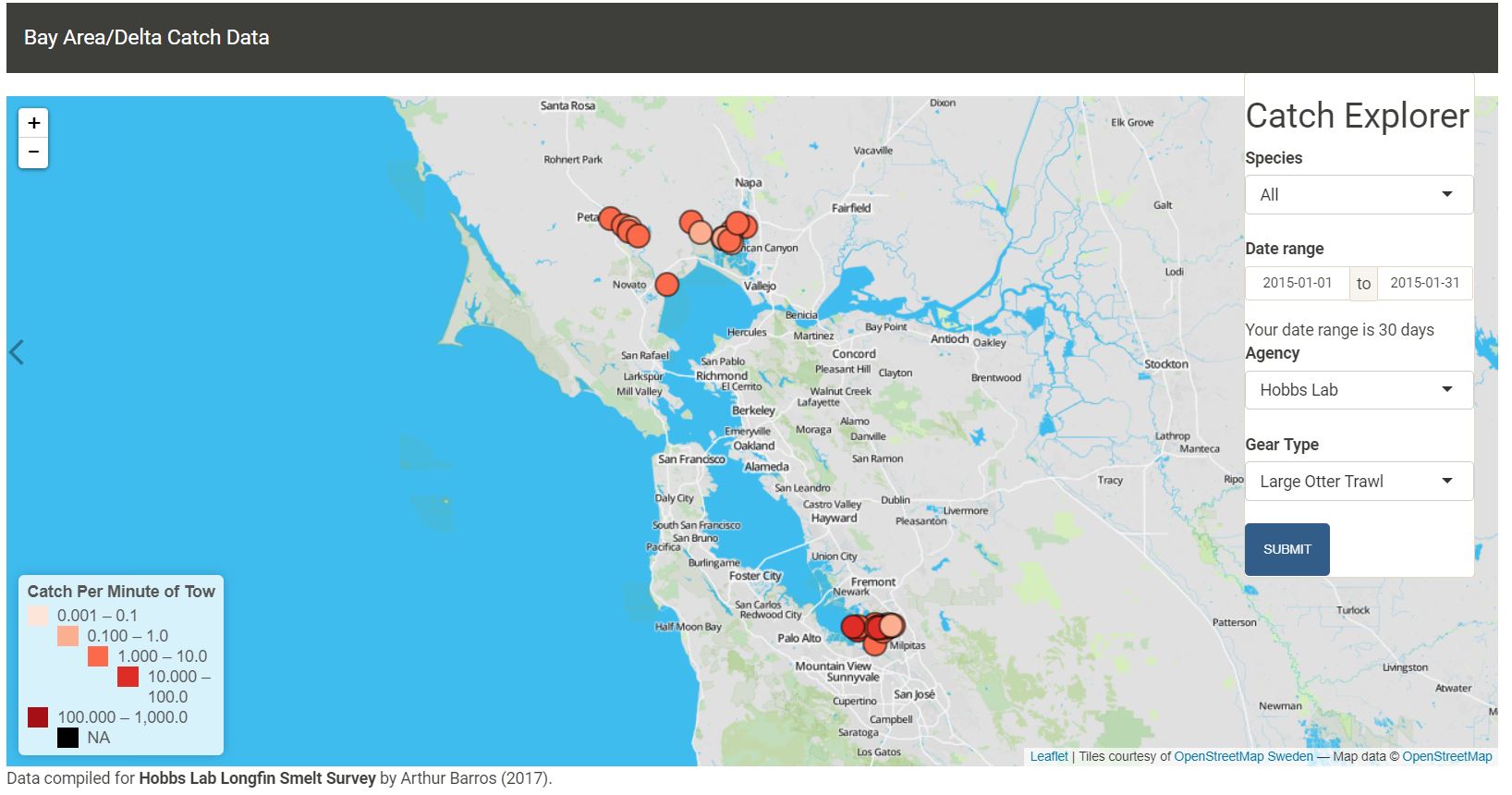Image resolution: width=1512 pixels, height=795 pixels.
Task: Open the Leaflet attribution link
Action: pos(1049,756)
